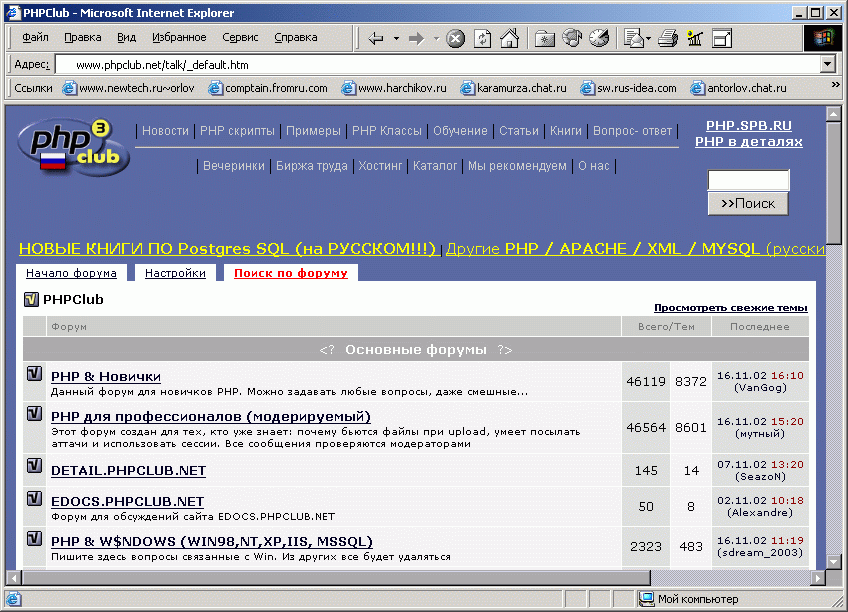Click the >>Поиск search button
Viewport: 848px width, 612px height.
pos(748,204)
